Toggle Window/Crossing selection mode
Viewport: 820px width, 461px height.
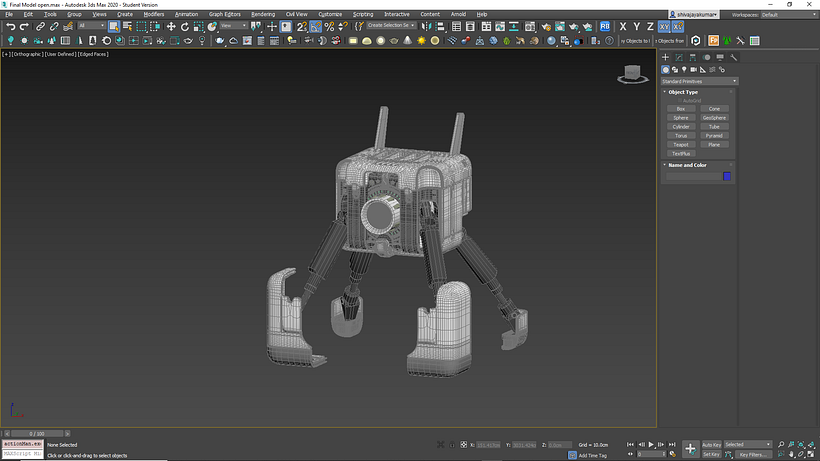pos(155,26)
